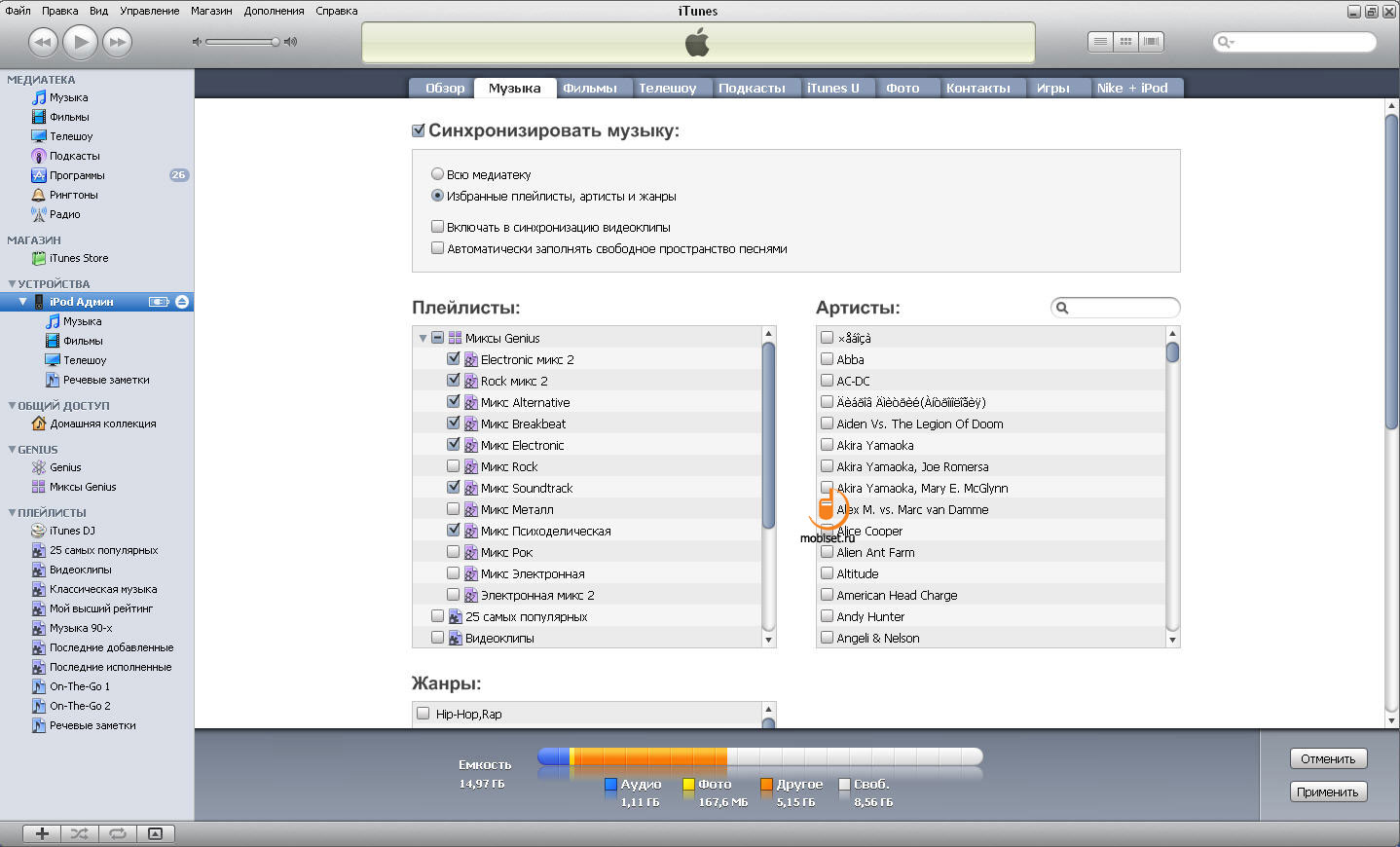Image resolution: width=1400 pixels, height=847 pixels.
Task: Toggle shuffle button in bottom bar
Action: [80, 833]
